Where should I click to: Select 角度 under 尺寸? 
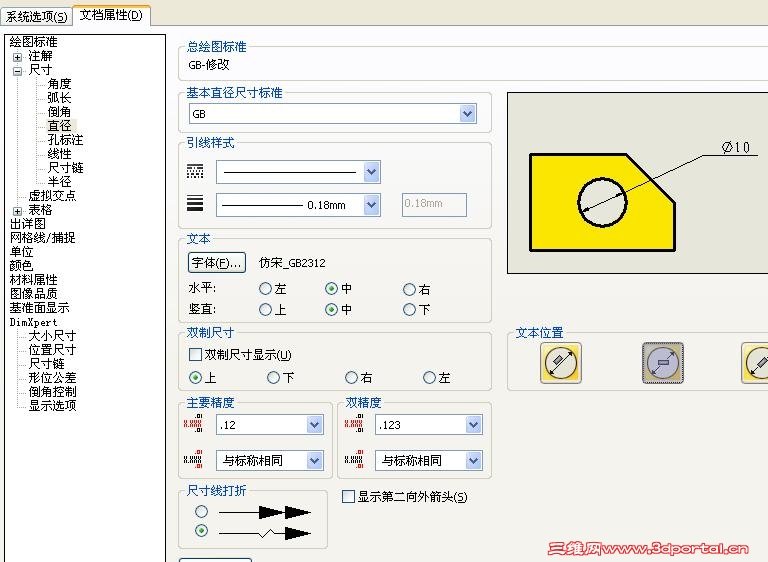pos(59,84)
